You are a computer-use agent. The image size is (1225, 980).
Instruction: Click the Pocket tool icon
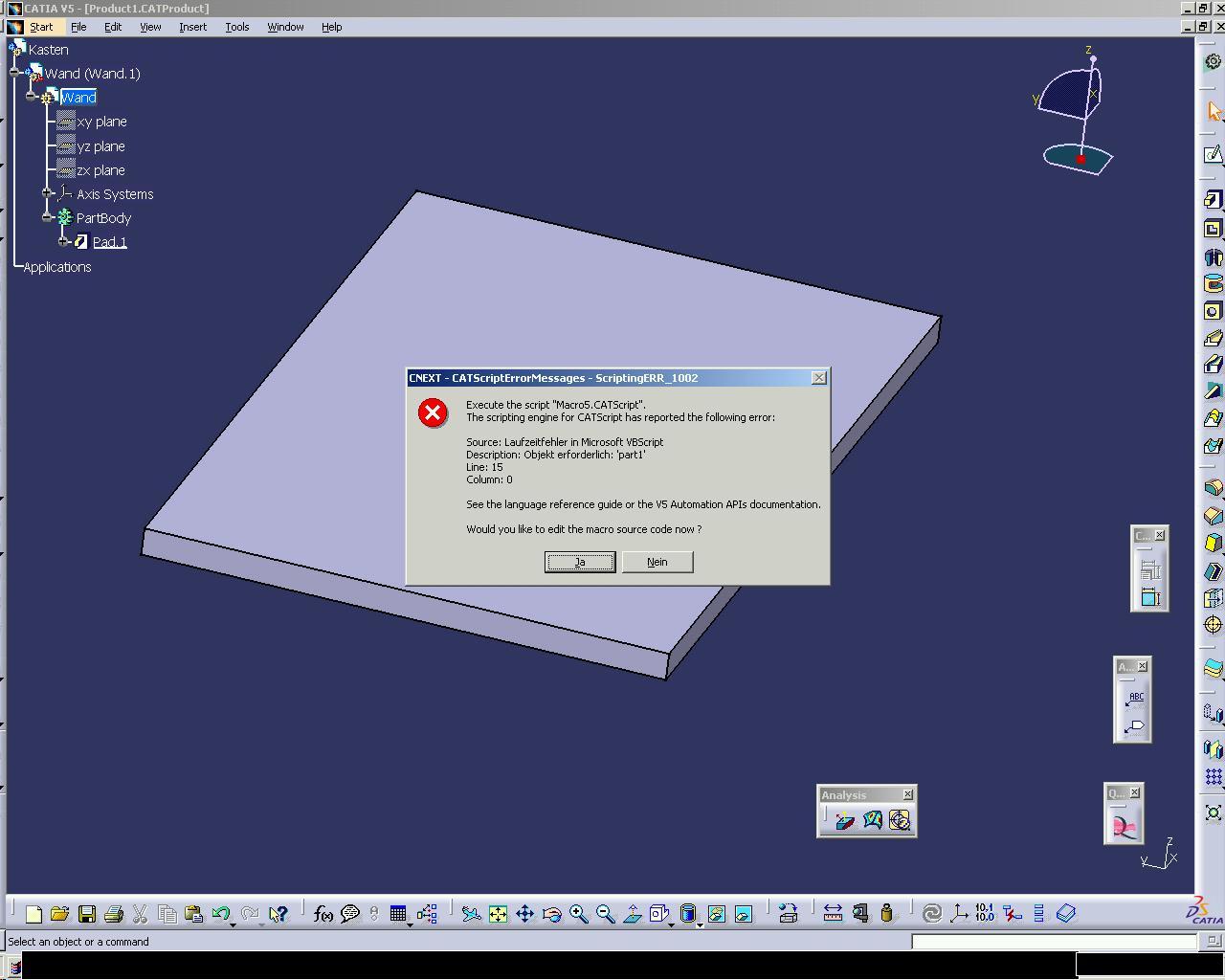click(x=1214, y=229)
